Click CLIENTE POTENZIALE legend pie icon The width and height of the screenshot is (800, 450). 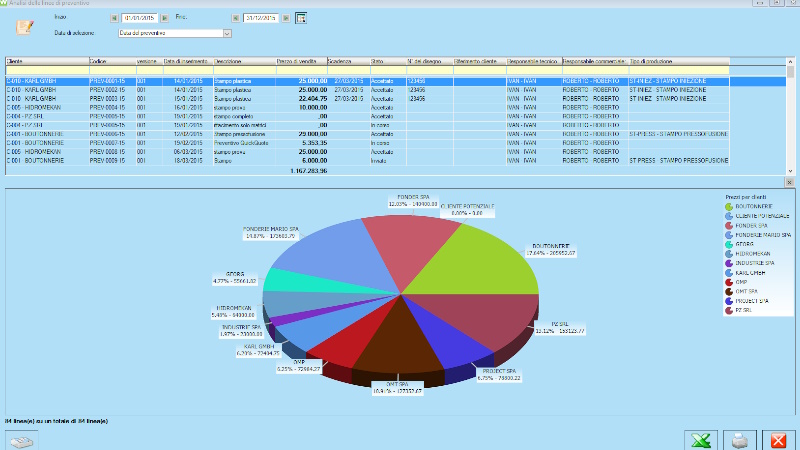click(729, 216)
